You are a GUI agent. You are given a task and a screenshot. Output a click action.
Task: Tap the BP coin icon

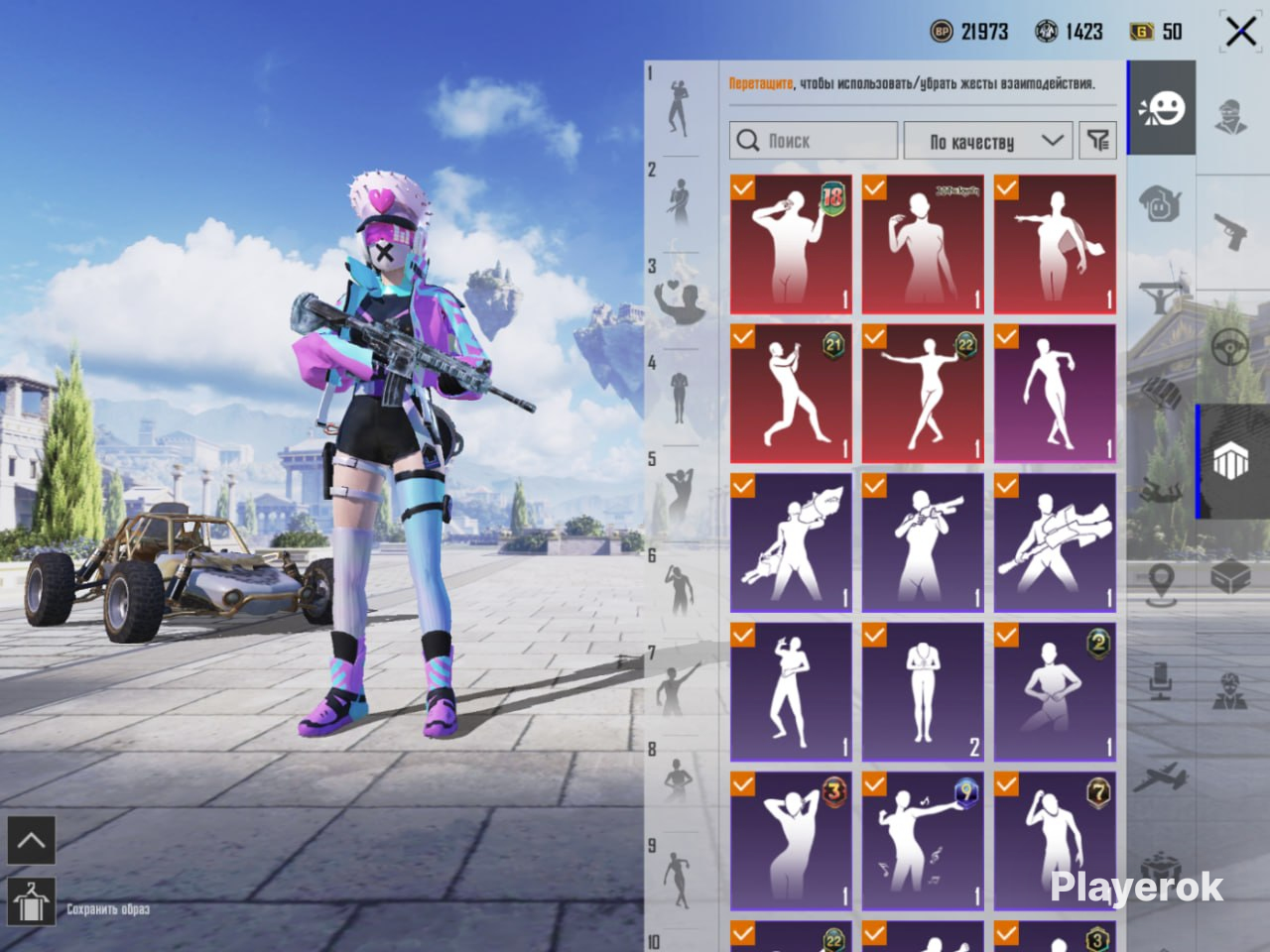942,32
